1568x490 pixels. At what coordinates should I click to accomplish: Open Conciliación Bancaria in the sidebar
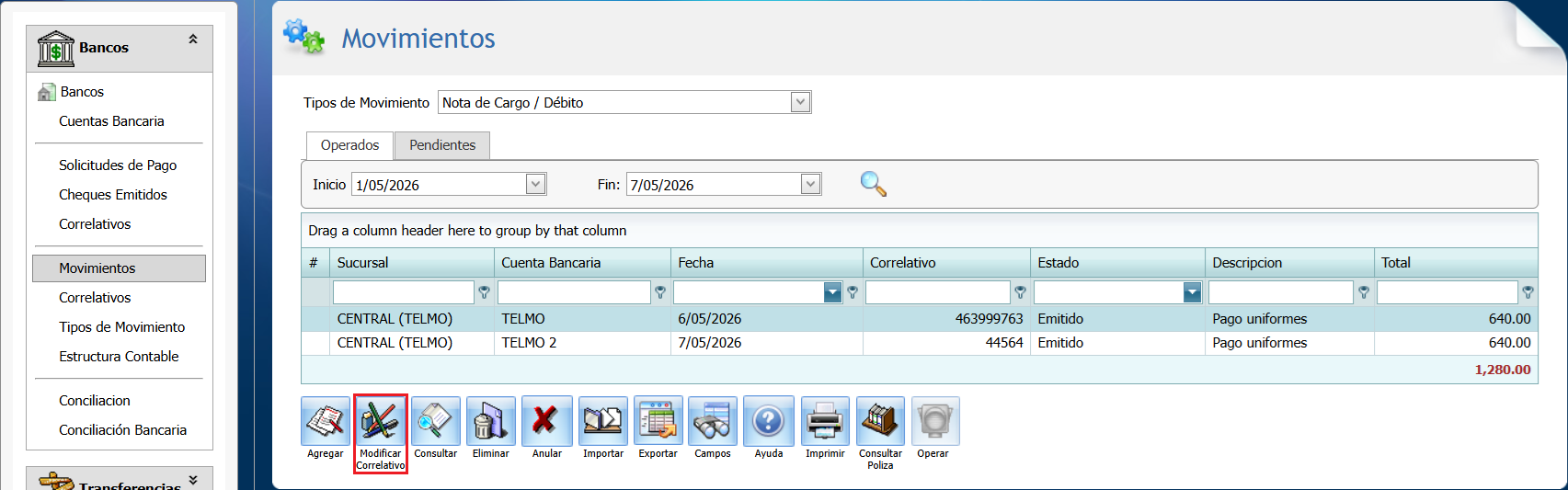(122, 430)
